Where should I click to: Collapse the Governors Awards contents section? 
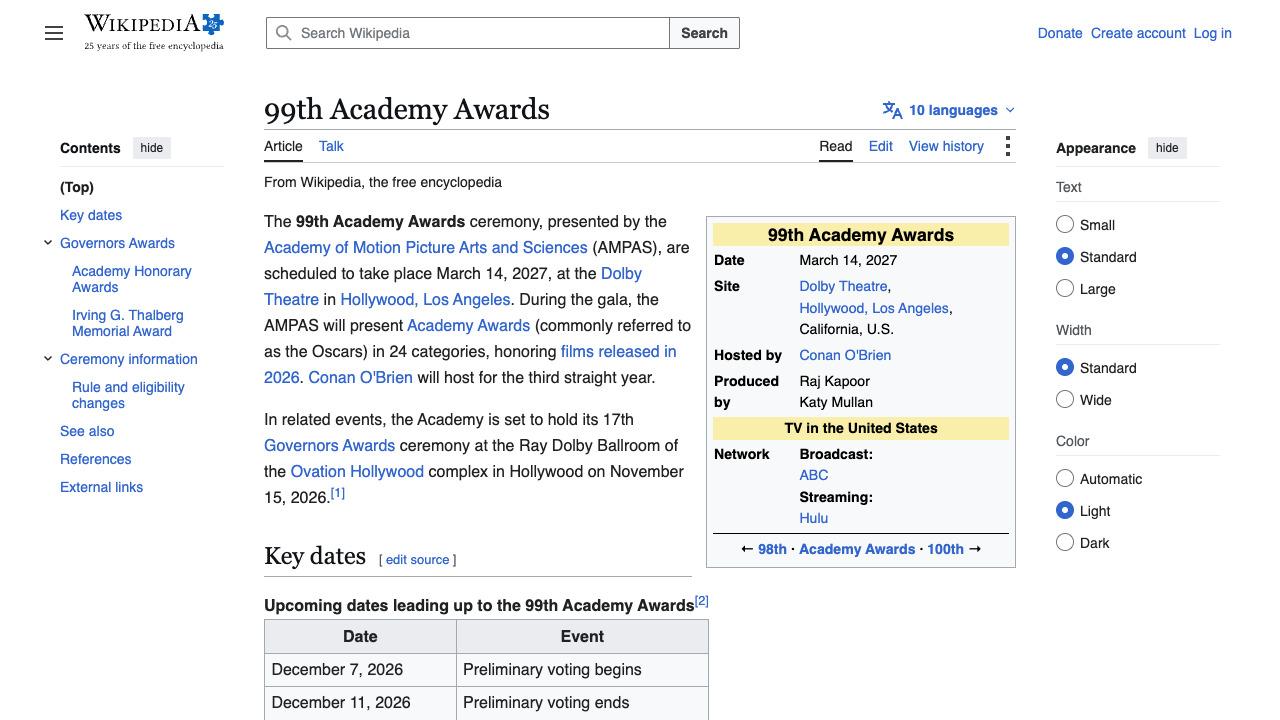click(x=48, y=243)
